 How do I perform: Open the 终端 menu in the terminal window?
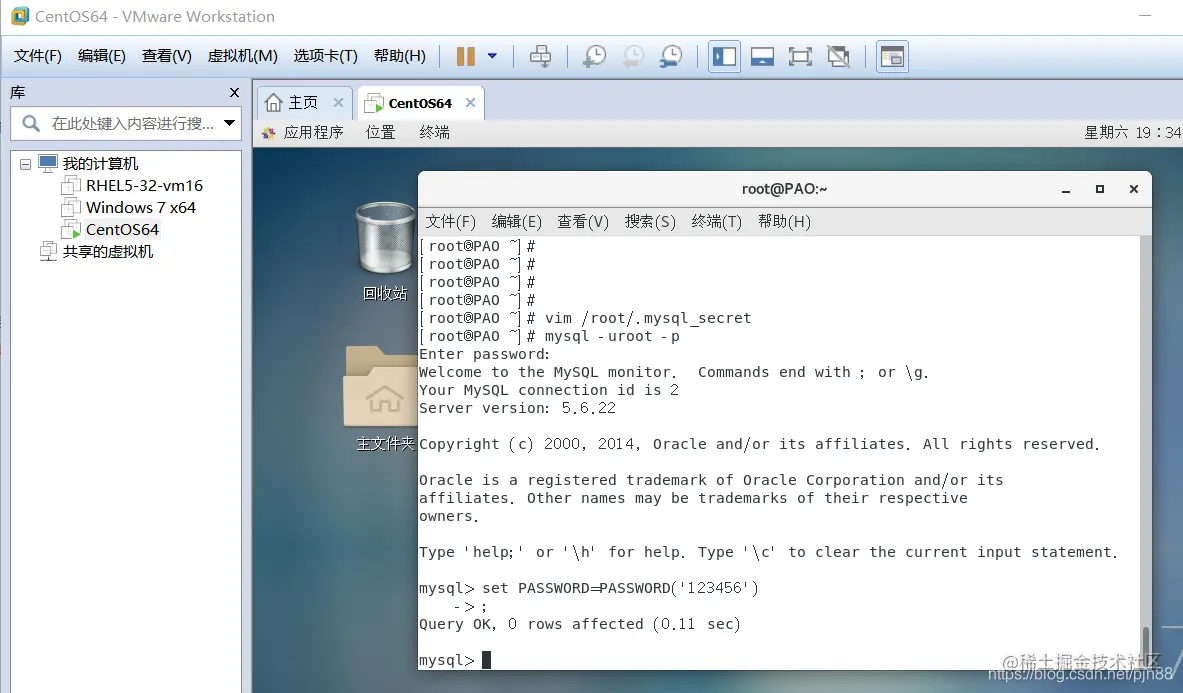tap(715, 221)
